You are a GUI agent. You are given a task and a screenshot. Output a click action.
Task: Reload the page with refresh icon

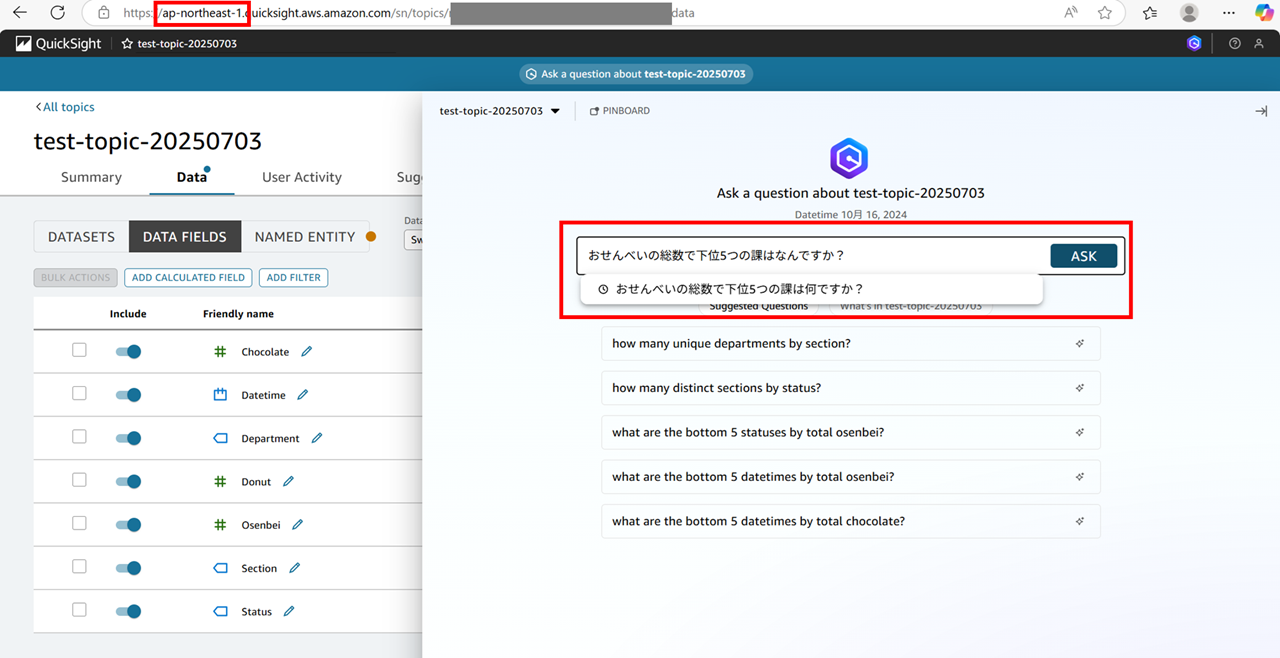coord(58,13)
